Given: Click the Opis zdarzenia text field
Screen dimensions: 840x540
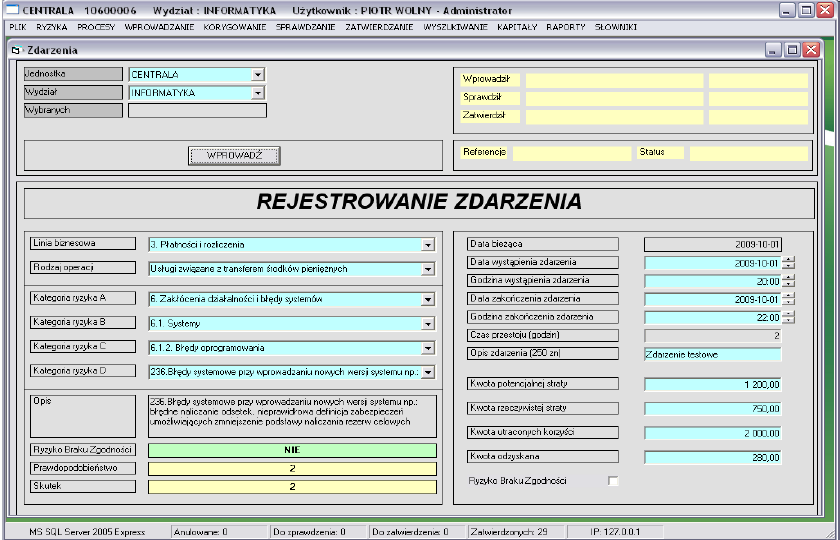Looking at the screenshot, I should (712, 354).
